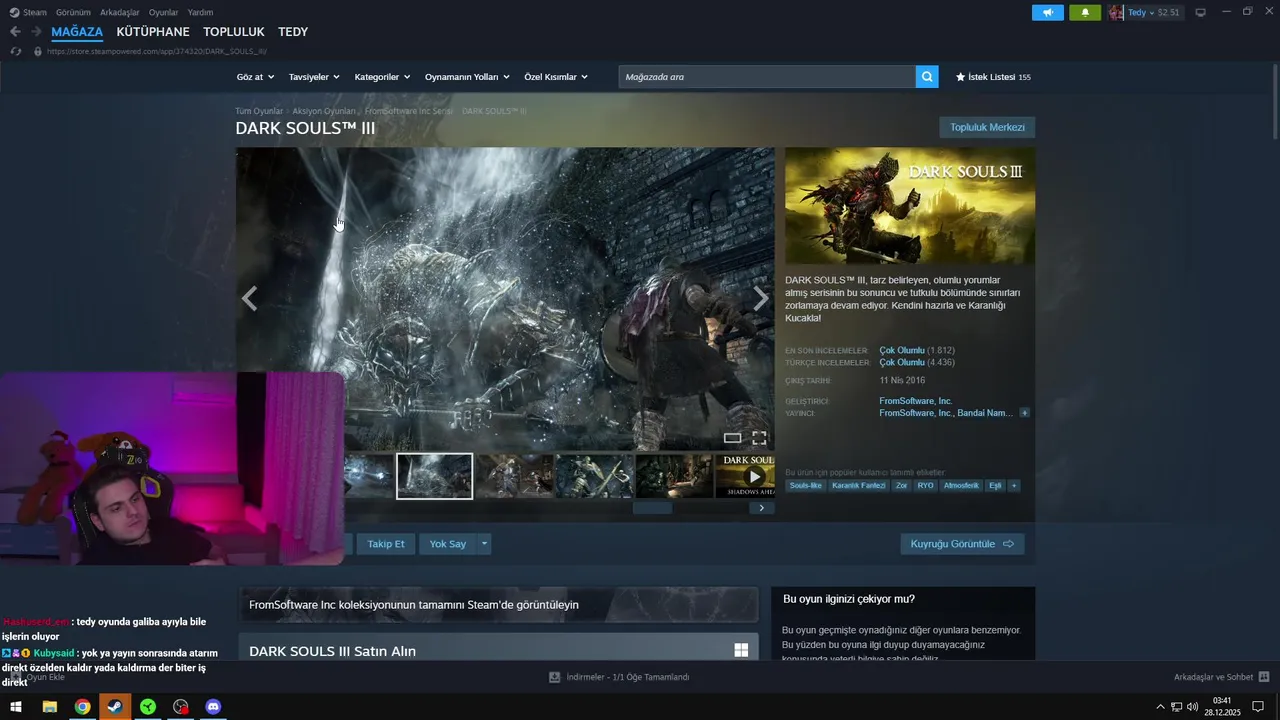Open Google Chrome from the taskbar
The width and height of the screenshot is (1280, 720).
[82, 707]
